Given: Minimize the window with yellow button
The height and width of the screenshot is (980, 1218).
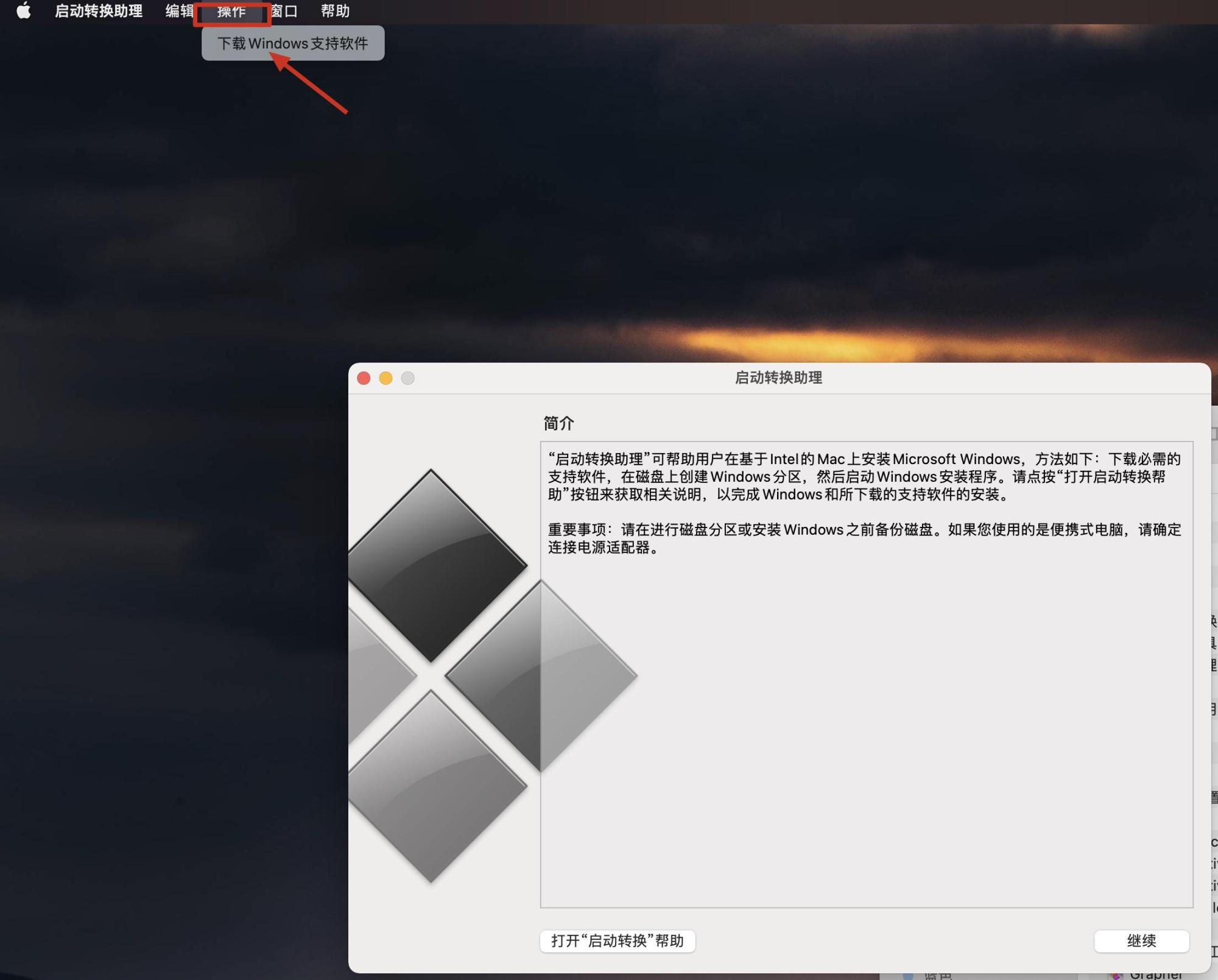Looking at the screenshot, I should tap(386, 378).
